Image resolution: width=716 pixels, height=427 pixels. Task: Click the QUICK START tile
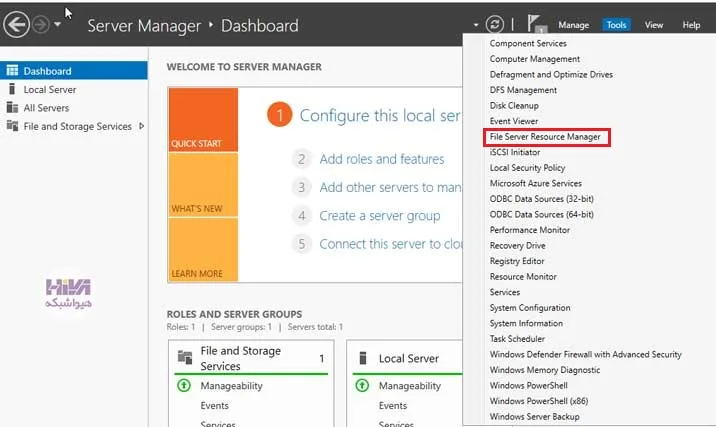(x=203, y=120)
